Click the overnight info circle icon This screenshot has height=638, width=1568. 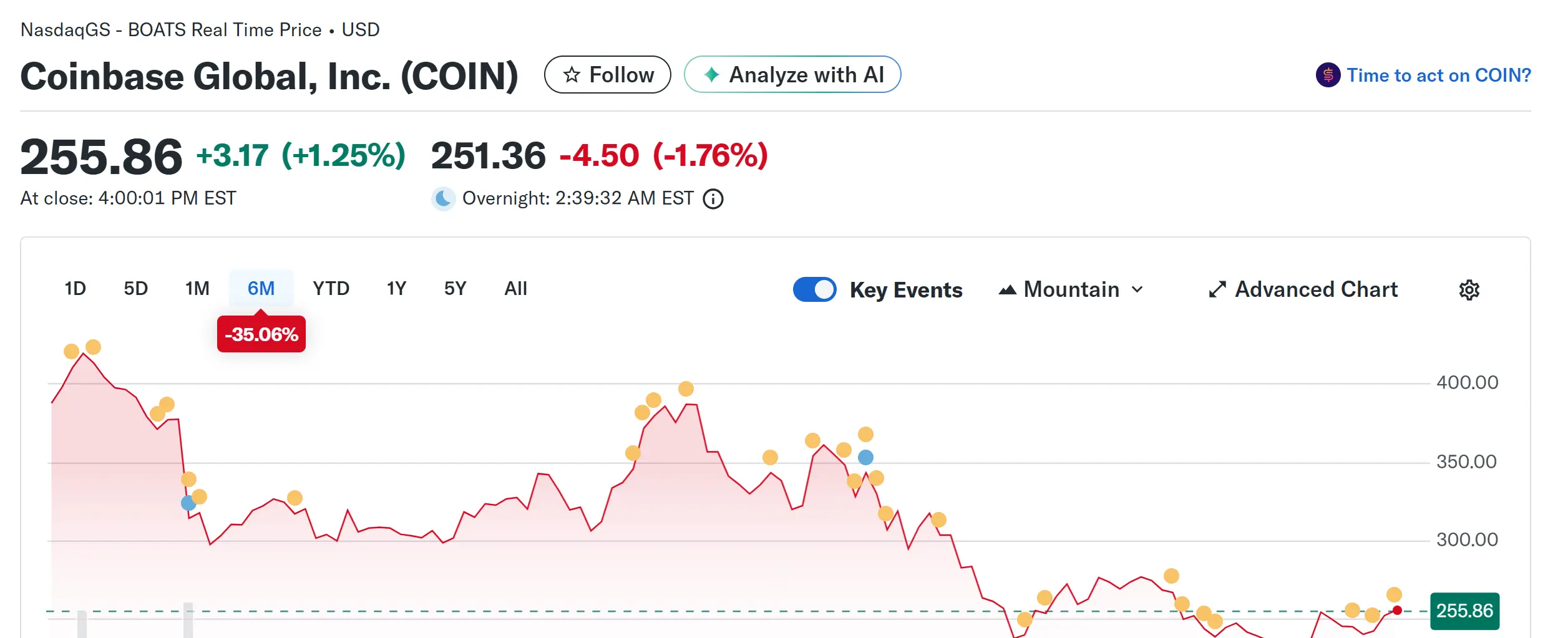(x=713, y=199)
